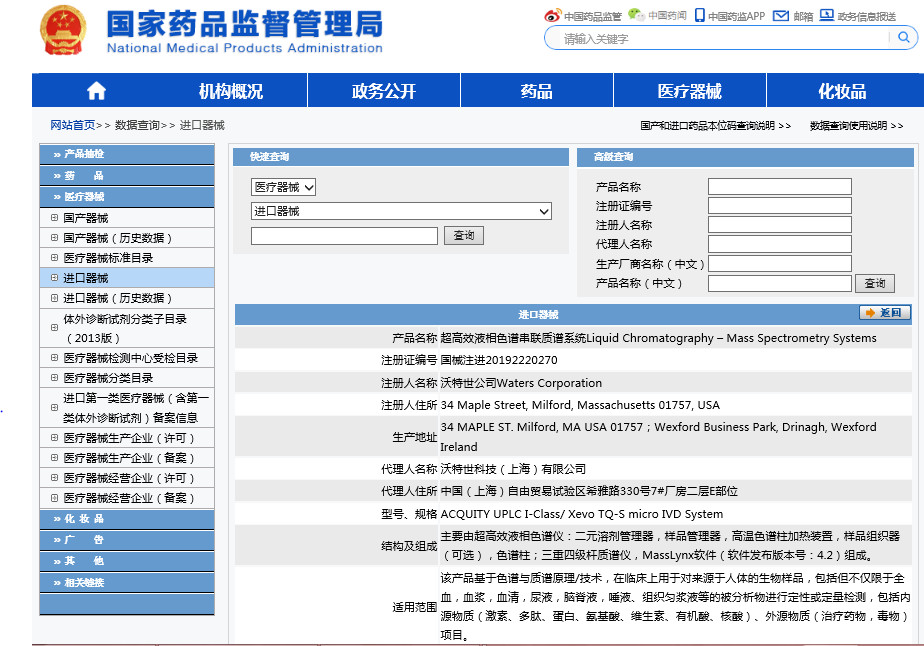Viewport: 924px width, 646px height.
Task: Open the 化妆品 navigation tab
Action: coord(842,91)
